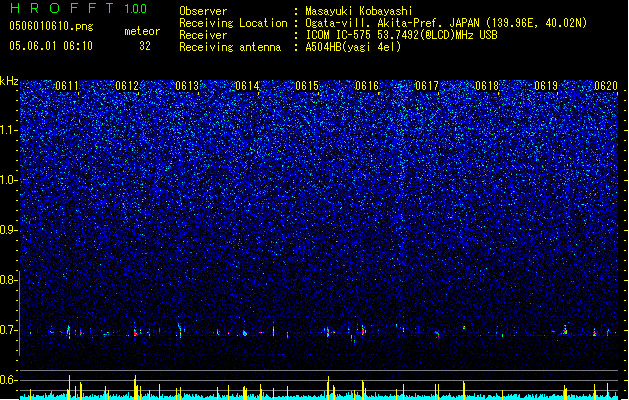The width and height of the screenshot is (629, 400).
Task: Click the 0.7 kHz axis label
Action: pyautogui.click(x=9, y=330)
